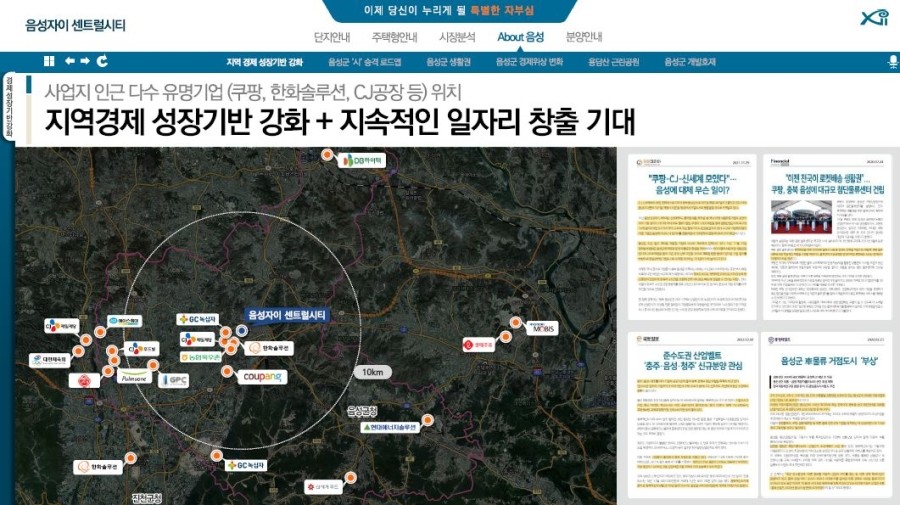Click the orange marker next to DB하이텍
This screenshot has height=505, width=900.
327,154
